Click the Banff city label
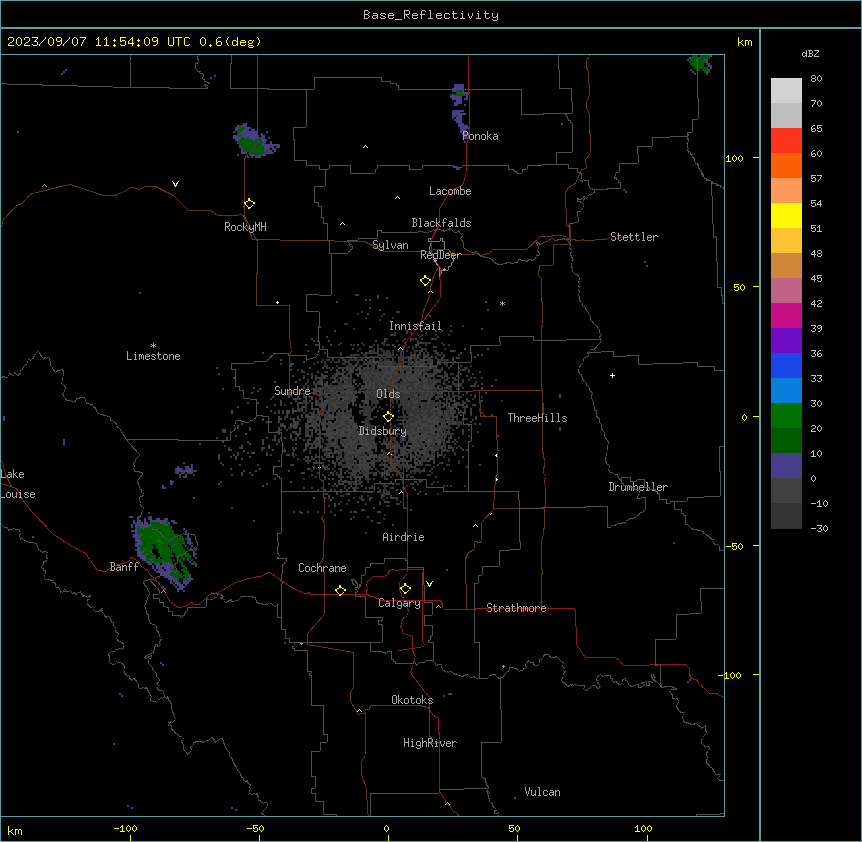 [124, 567]
